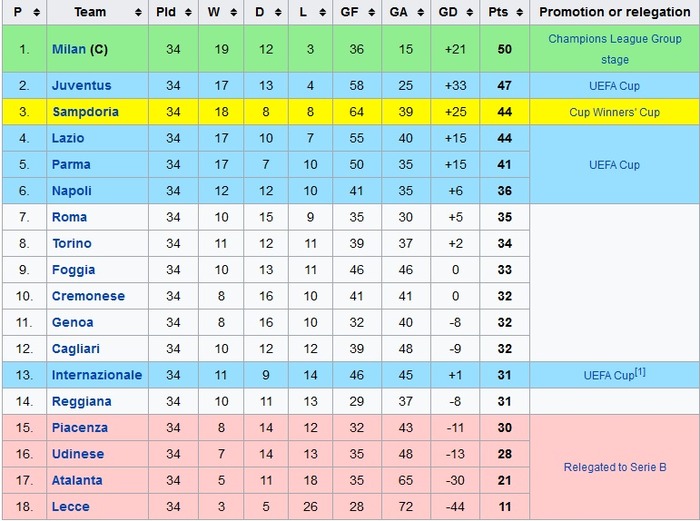This screenshot has width=700, height=521.
Task: Sort by Pld column sort icon
Action: 188,13
